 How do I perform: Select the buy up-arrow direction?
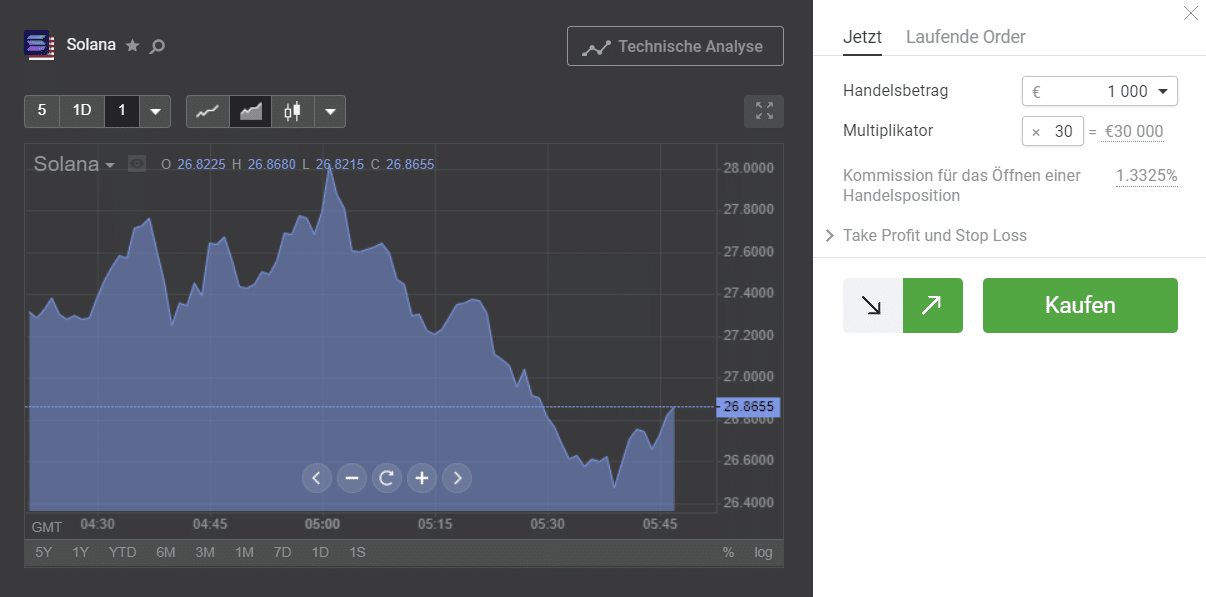[x=933, y=305]
